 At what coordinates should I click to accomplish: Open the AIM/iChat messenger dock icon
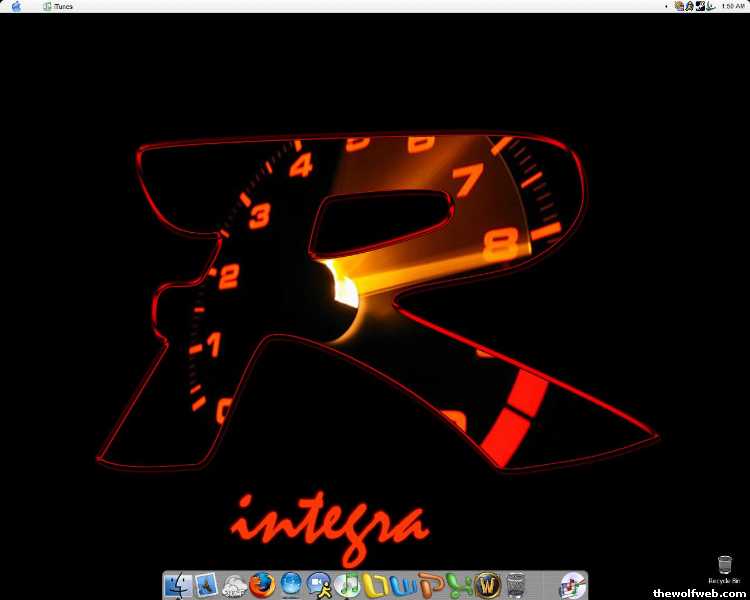pyautogui.click(x=319, y=585)
